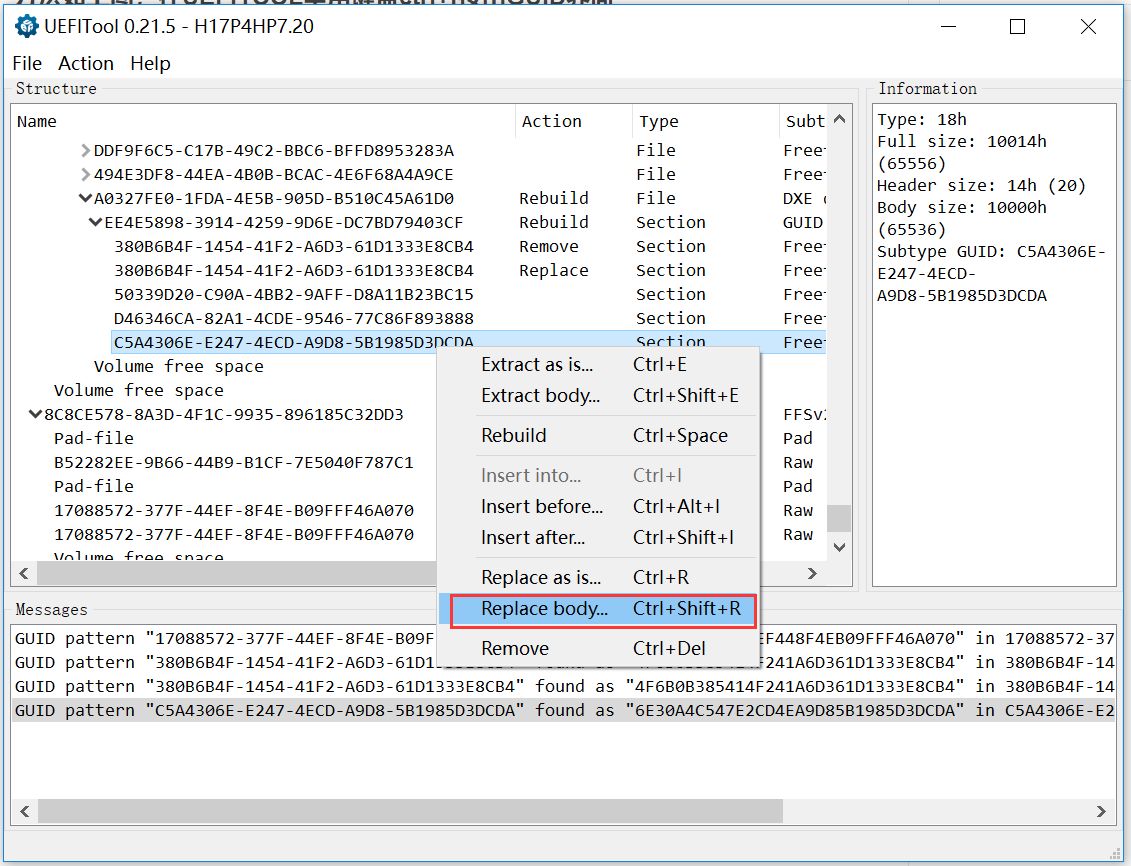Collapse the 8C8CE578-8A3D-4F1C volume node
This screenshot has height=866, width=1131.
(35, 415)
